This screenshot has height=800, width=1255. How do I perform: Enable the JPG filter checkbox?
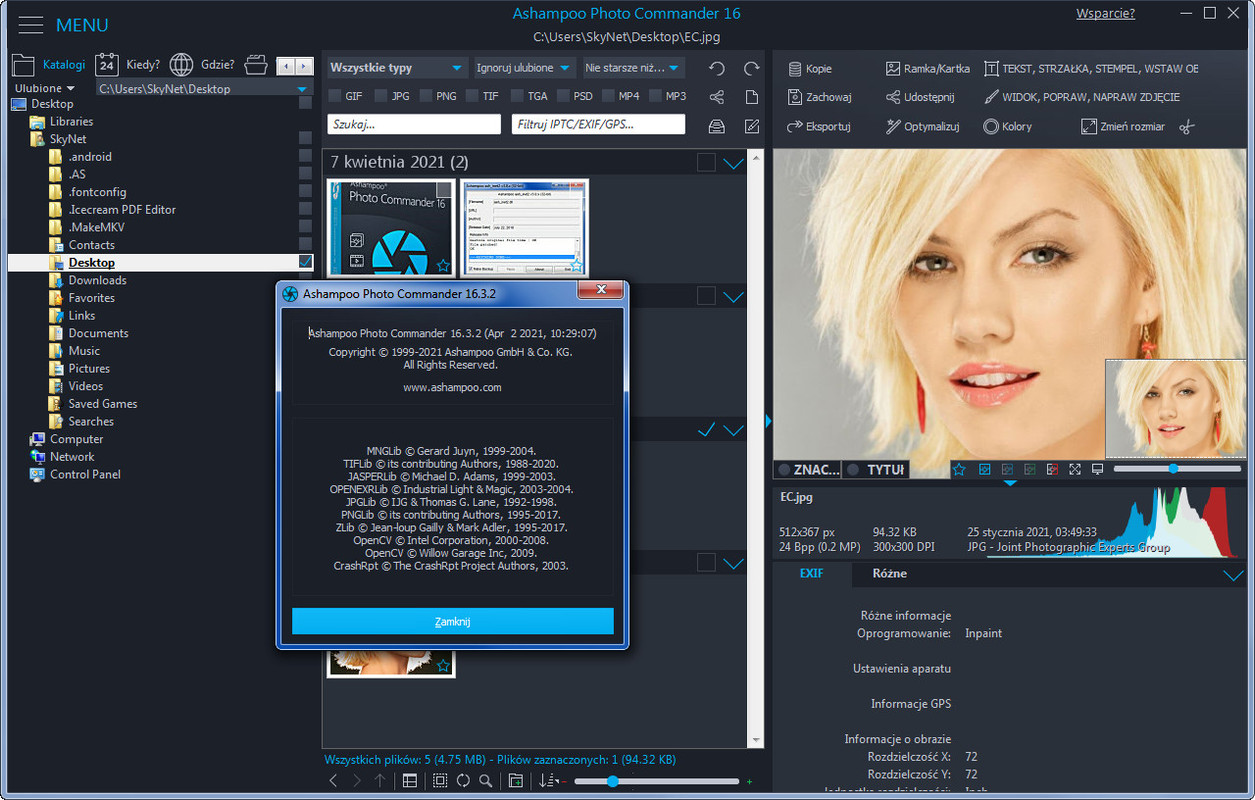click(x=381, y=96)
